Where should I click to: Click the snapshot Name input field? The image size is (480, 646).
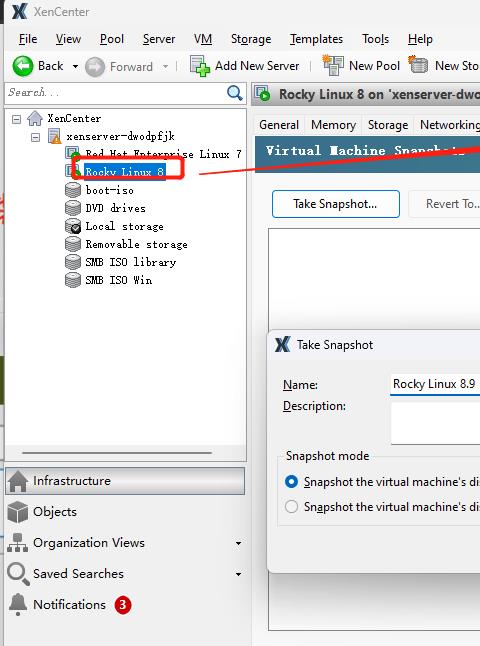click(435, 384)
